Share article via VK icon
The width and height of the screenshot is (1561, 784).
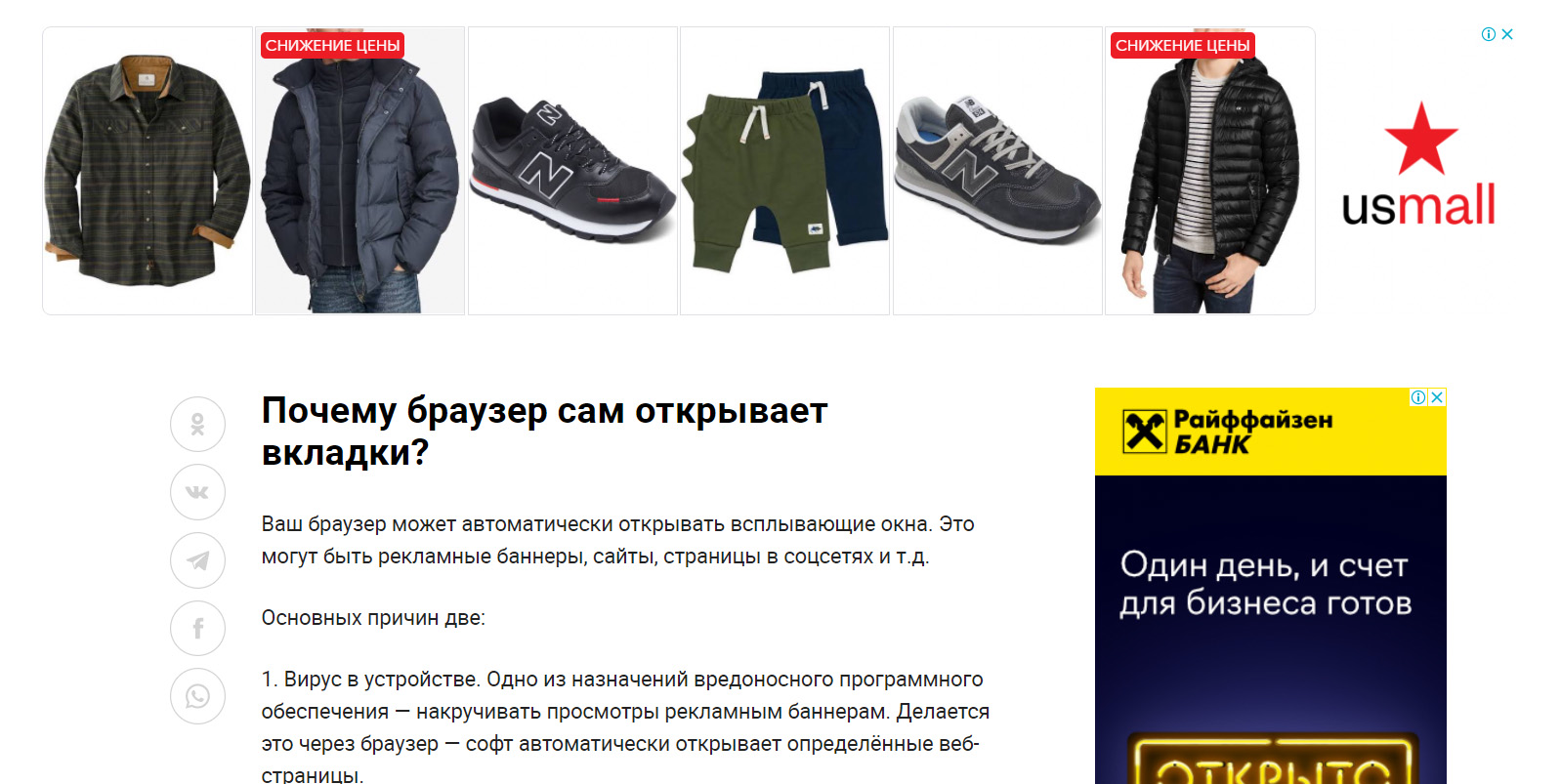[197, 492]
